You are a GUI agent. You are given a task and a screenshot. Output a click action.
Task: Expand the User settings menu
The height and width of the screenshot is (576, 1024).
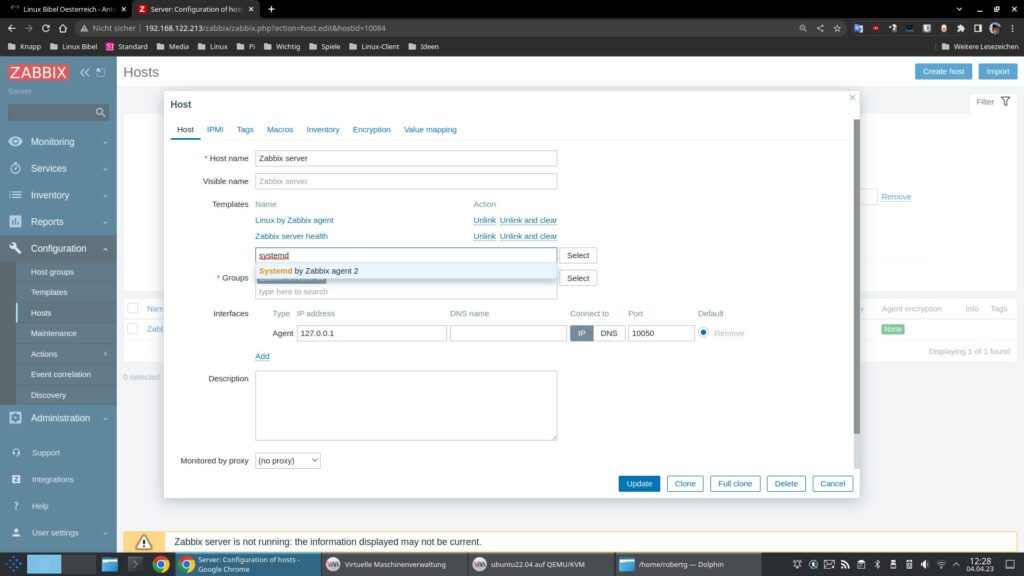(x=58, y=533)
